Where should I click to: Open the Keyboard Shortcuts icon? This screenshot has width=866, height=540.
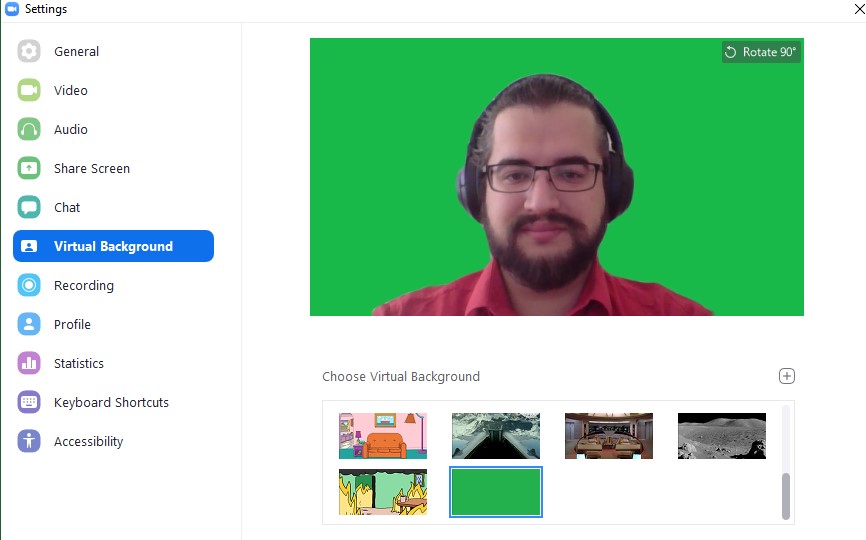[x=29, y=403]
